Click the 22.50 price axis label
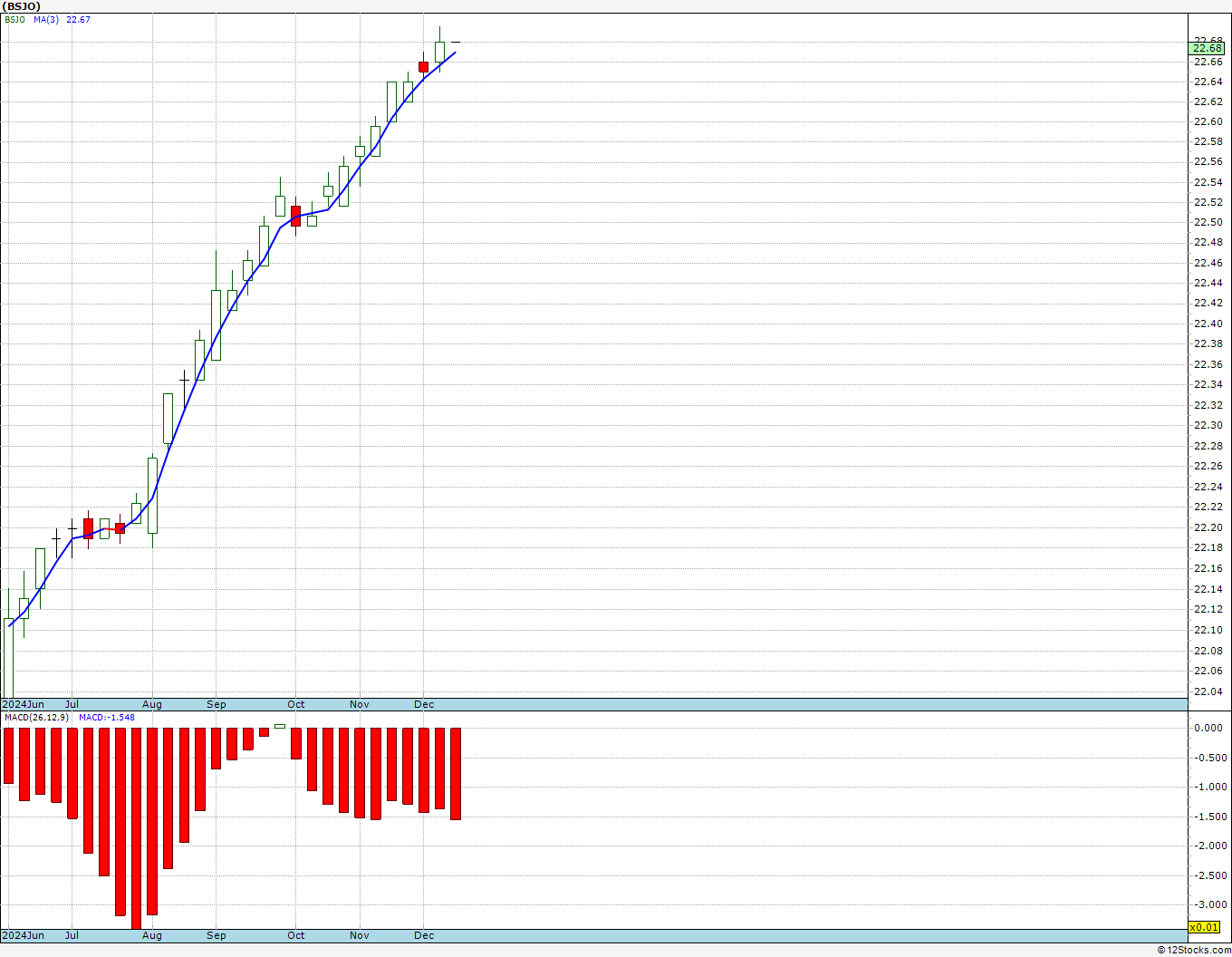 [x=1208, y=222]
